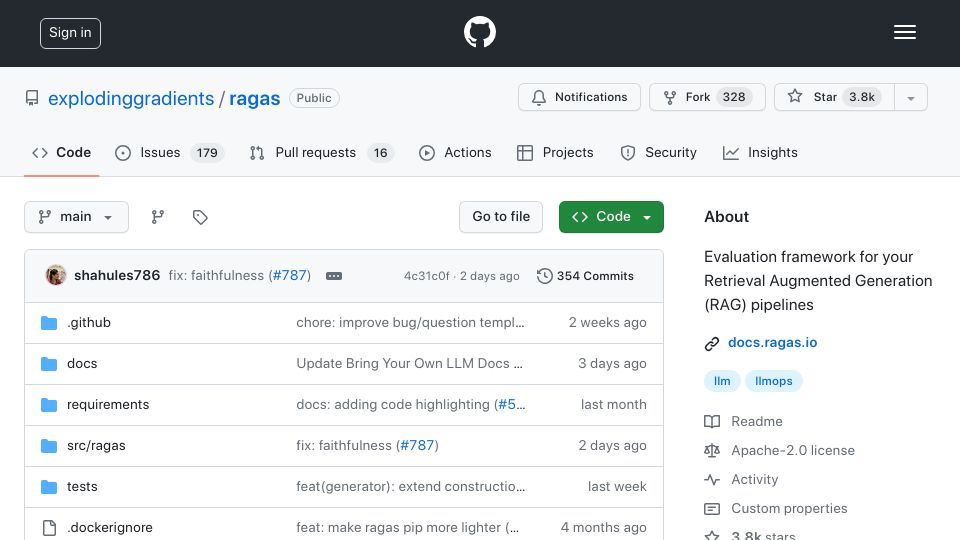Open #787 link in latest commit header
Viewport: 960px width, 540px height.
tap(290, 276)
